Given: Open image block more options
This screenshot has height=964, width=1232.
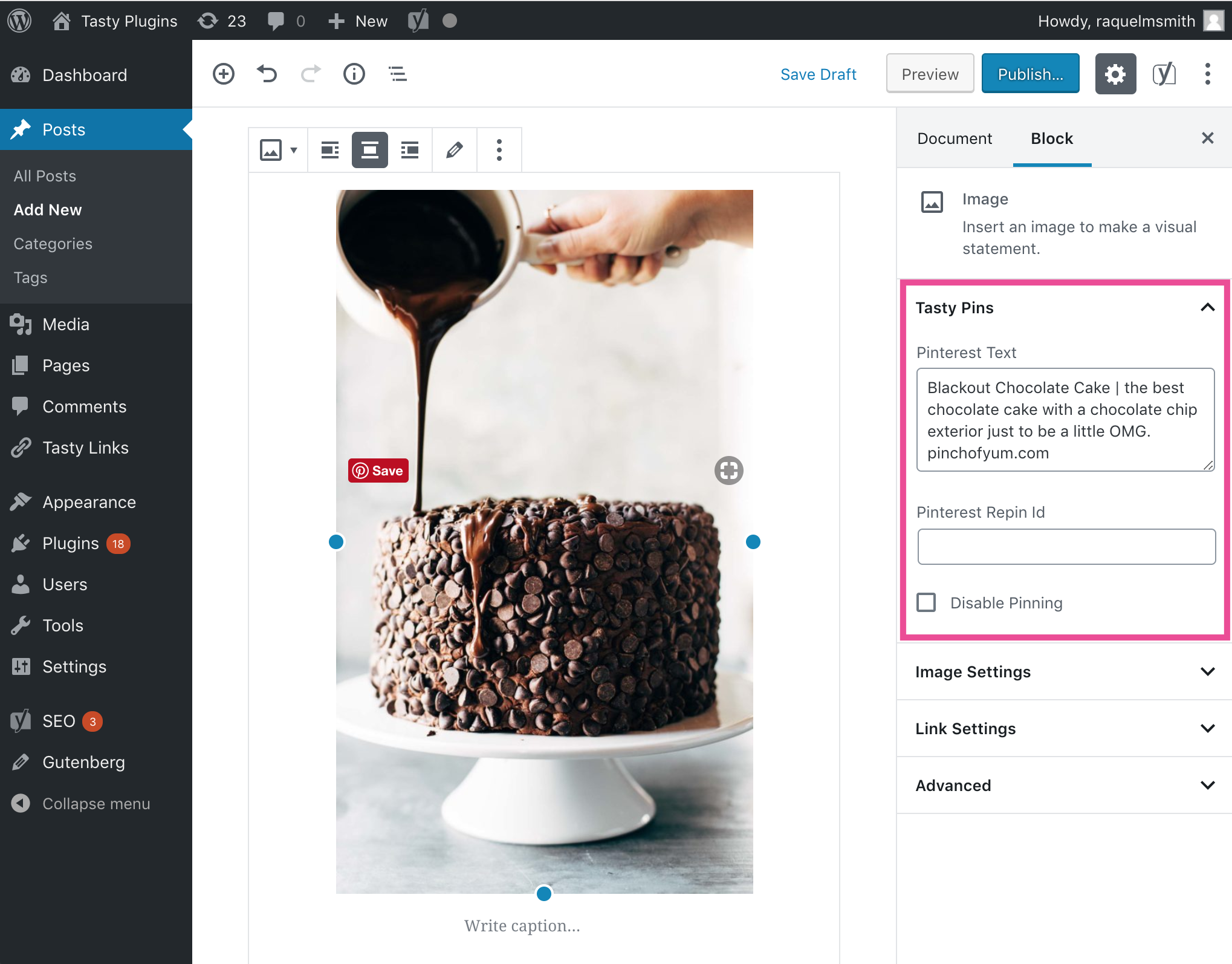Looking at the screenshot, I should tap(499, 150).
